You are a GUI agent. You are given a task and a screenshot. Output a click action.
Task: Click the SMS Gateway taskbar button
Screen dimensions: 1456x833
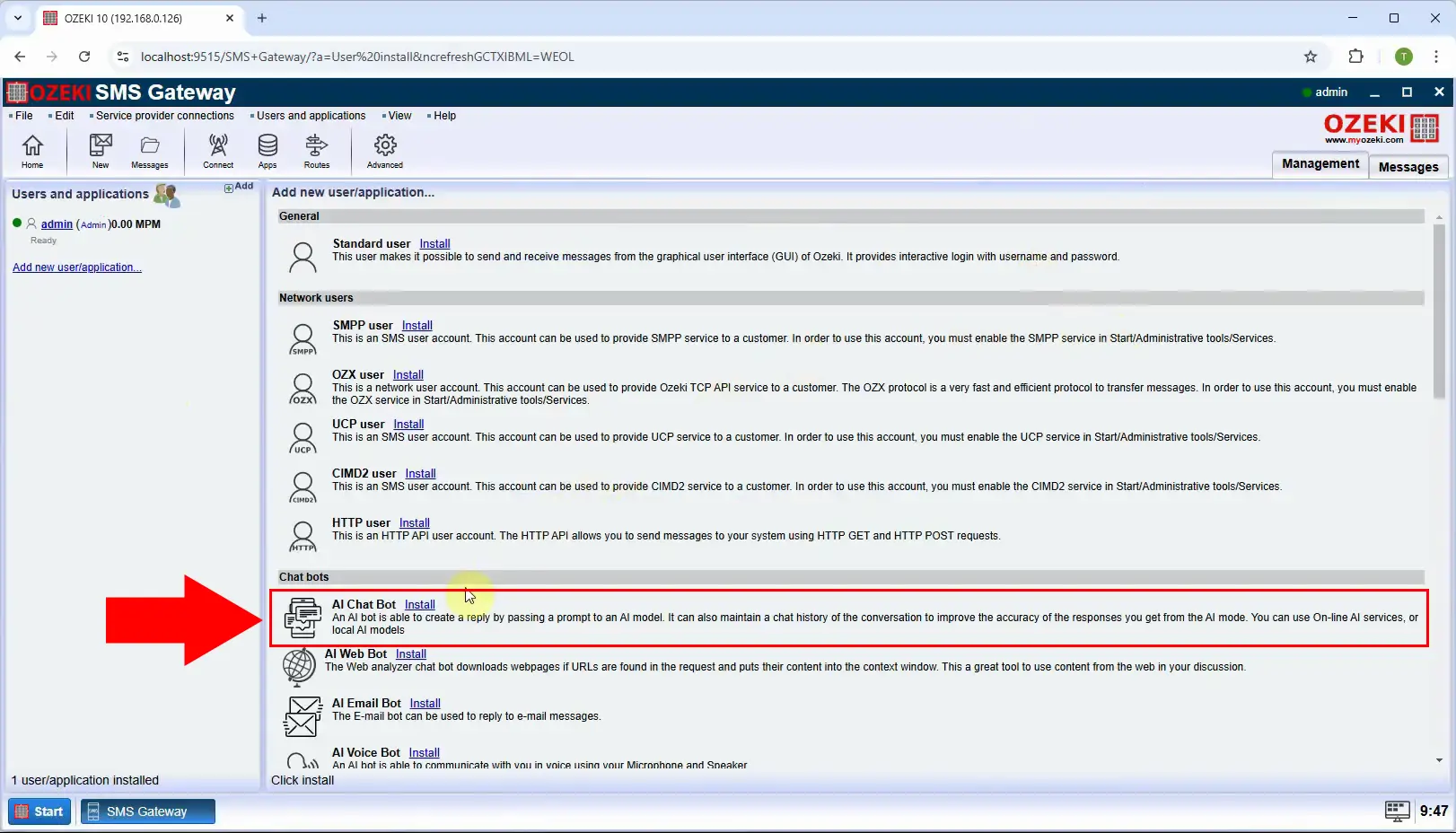point(148,811)
